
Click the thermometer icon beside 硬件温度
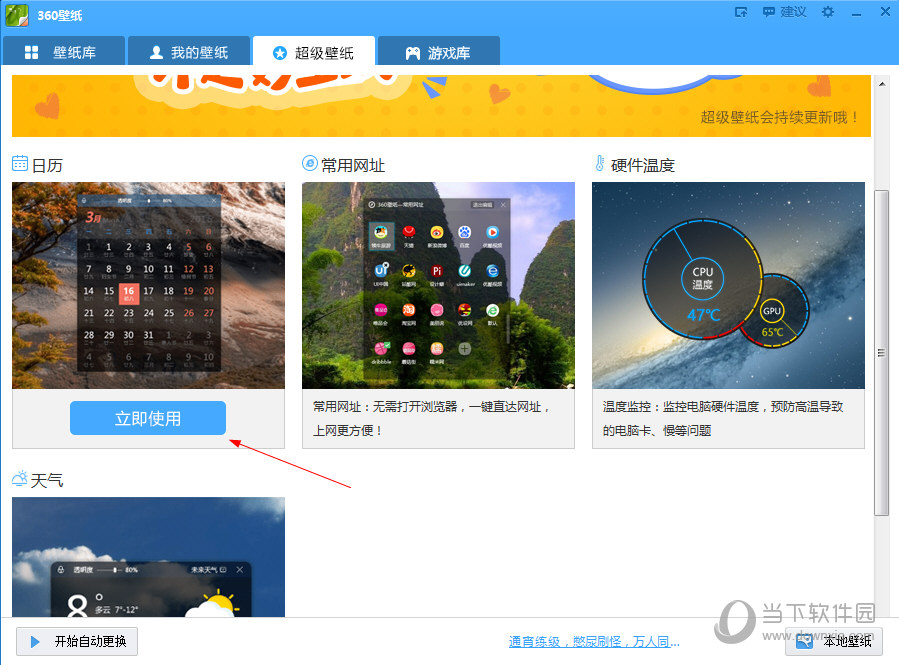coord(600,164)
